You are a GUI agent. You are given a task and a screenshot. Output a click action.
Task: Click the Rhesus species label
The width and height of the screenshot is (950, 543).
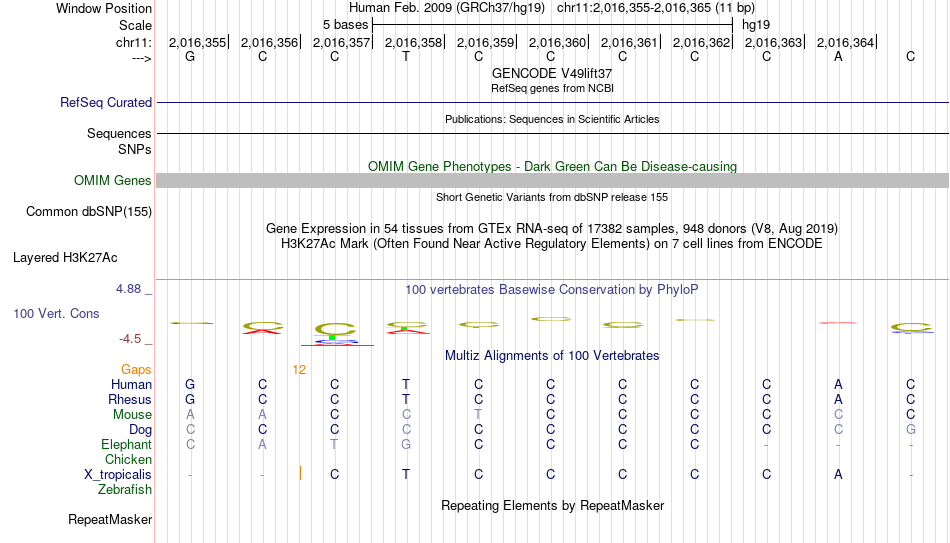[130, 400]
